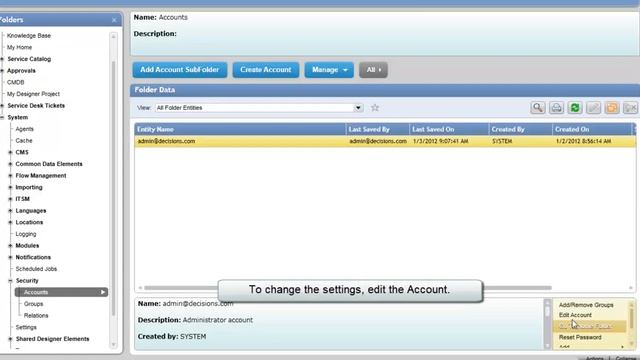Click the Create Account button

click(266, 70)
